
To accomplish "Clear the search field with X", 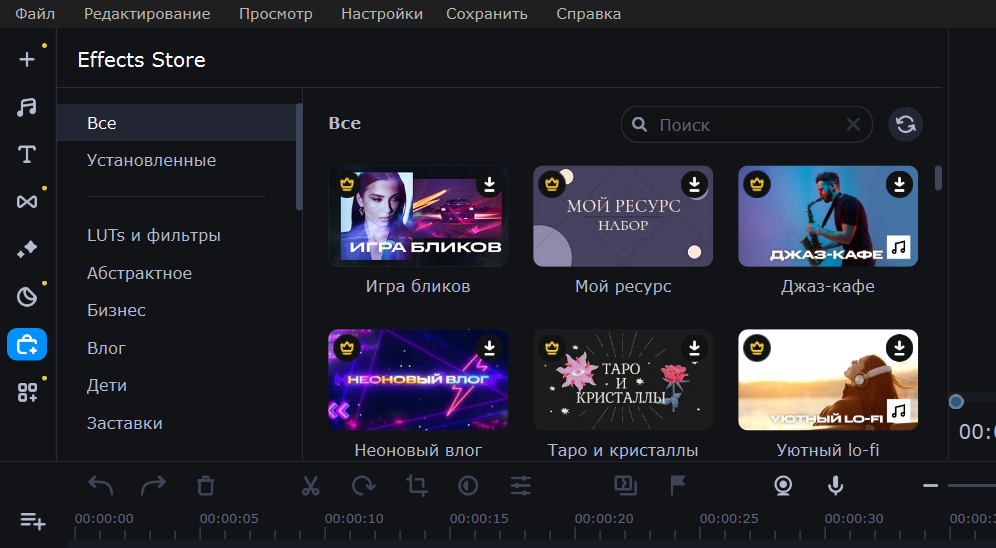I will pos(853,125).
